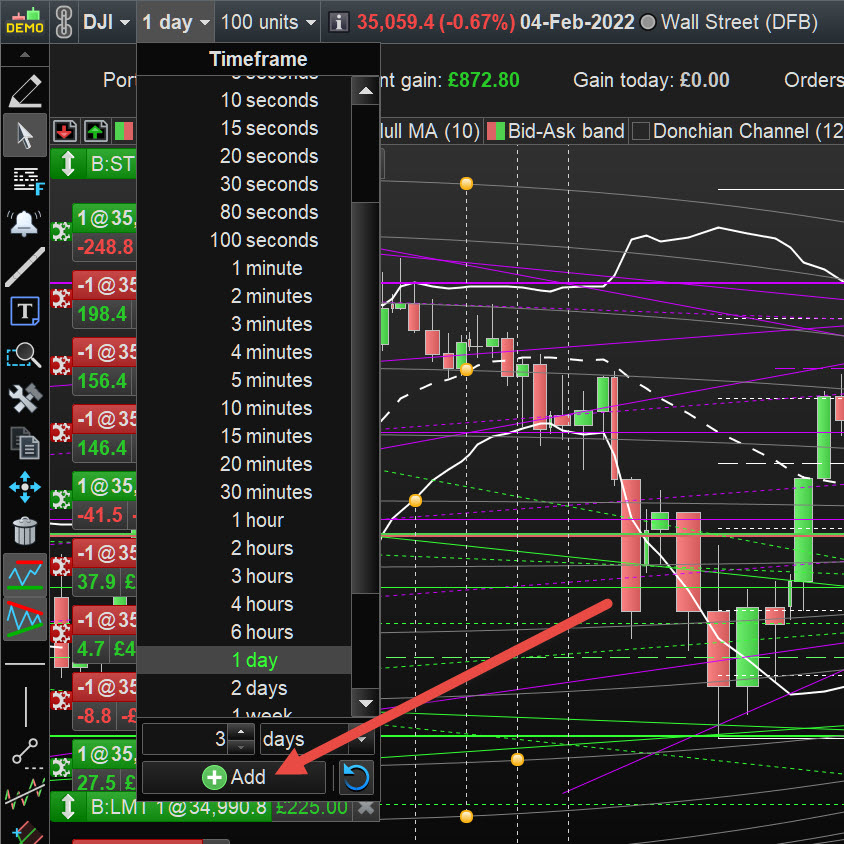Click the order drag handle beside B:ST
Image resolution: width=844 pixels, height=844 pixels.
point(68,164)
